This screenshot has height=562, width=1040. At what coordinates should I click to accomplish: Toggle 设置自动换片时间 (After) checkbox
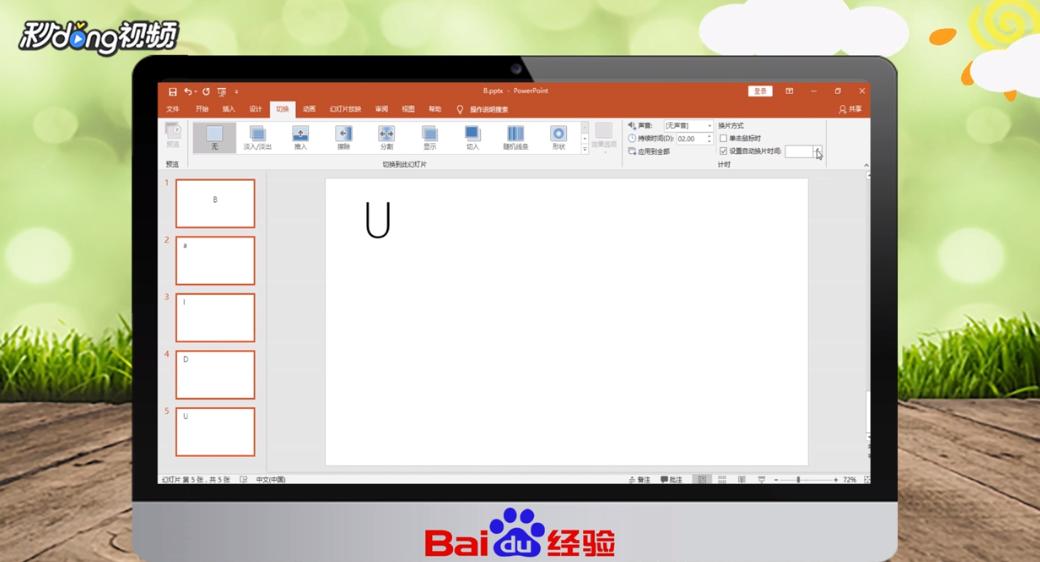click(723, 151)
